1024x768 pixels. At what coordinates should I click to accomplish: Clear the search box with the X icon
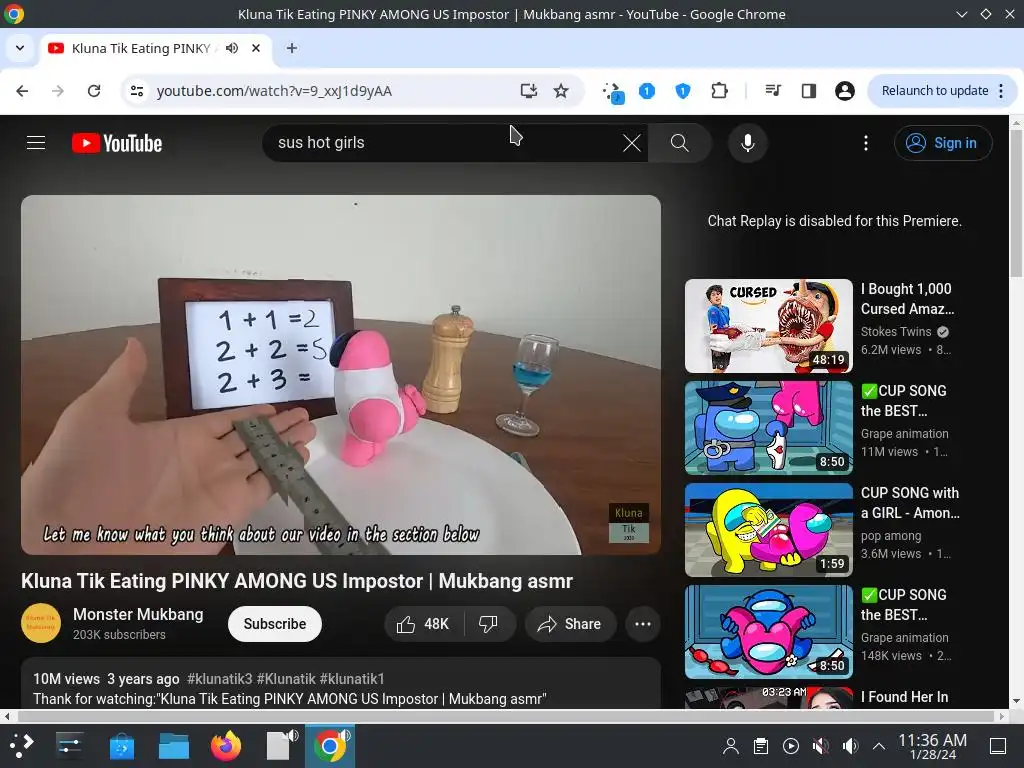[632, 142]
